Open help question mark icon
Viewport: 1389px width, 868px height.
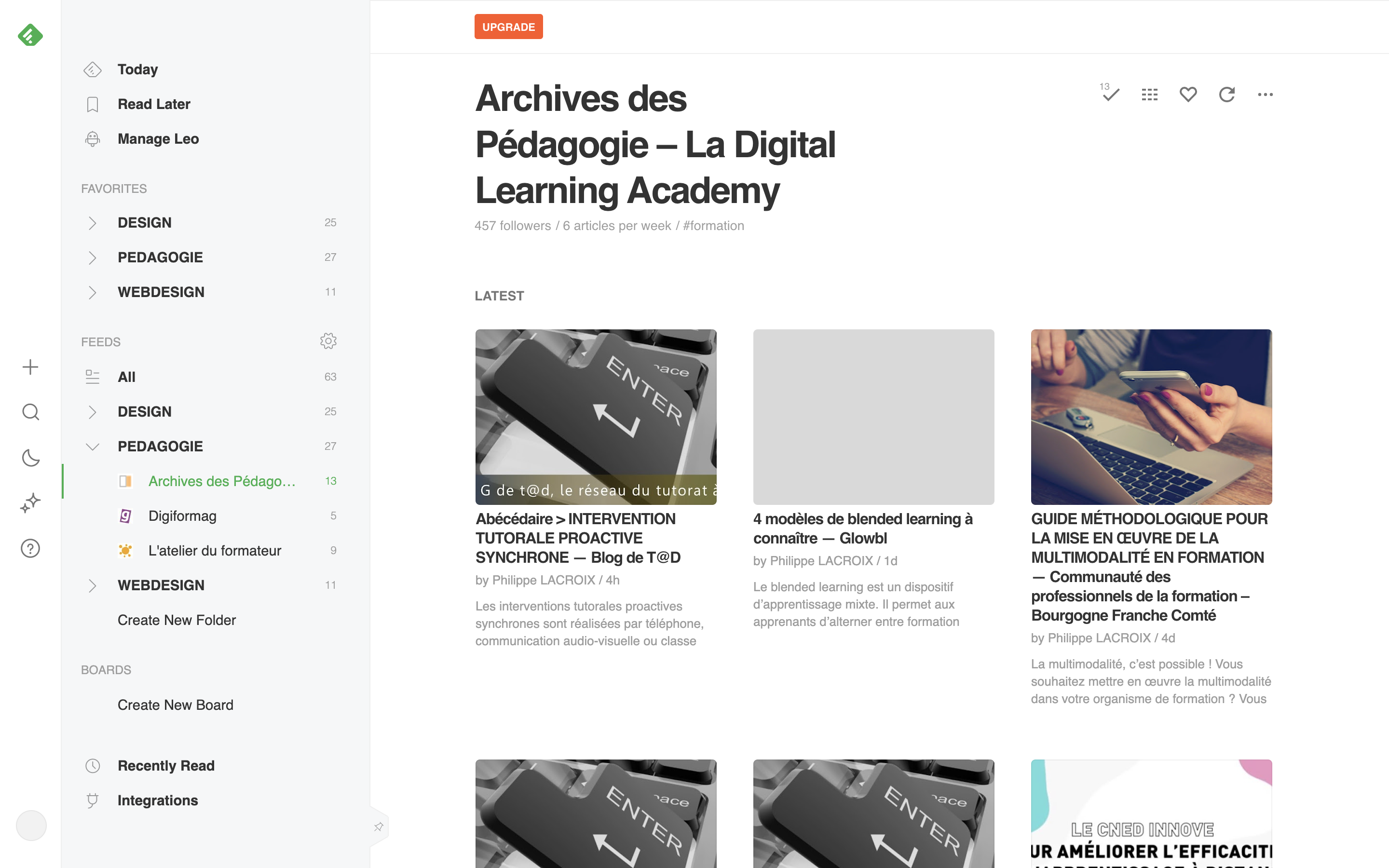pyautogui.click(x=30, y=548)
